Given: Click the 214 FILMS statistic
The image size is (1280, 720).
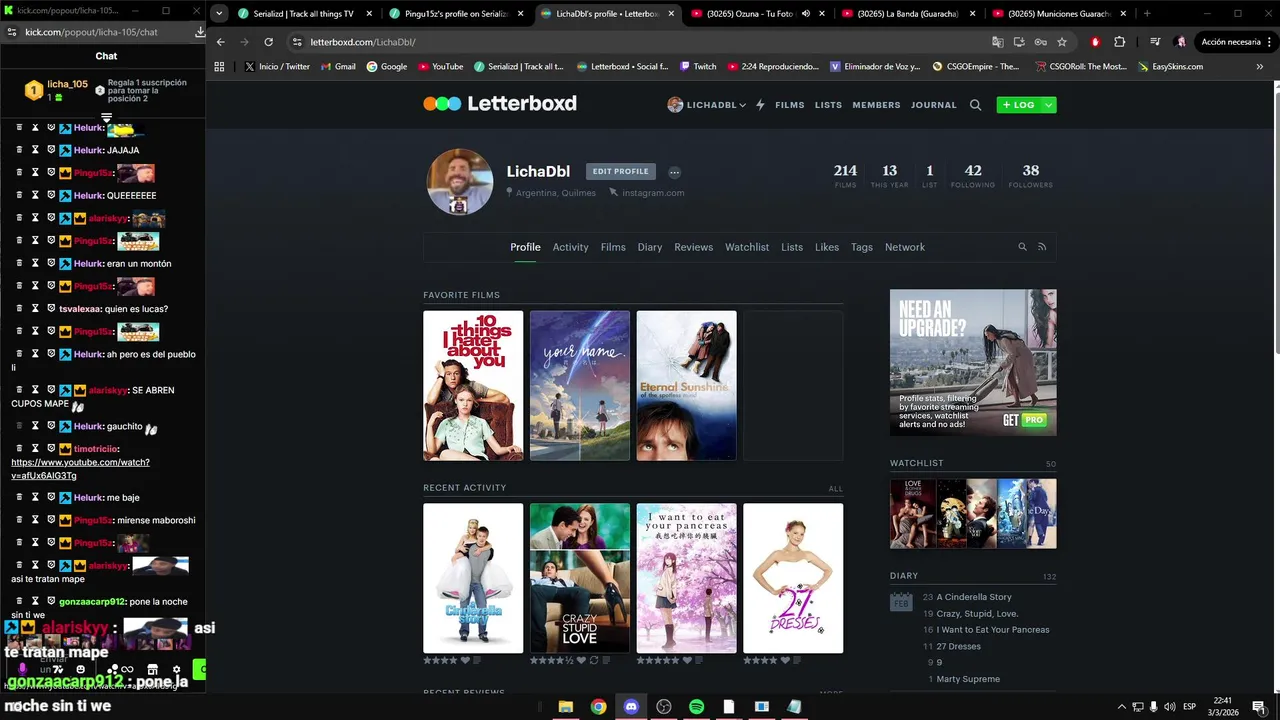Looking at the screenshot, I should 845,176.
